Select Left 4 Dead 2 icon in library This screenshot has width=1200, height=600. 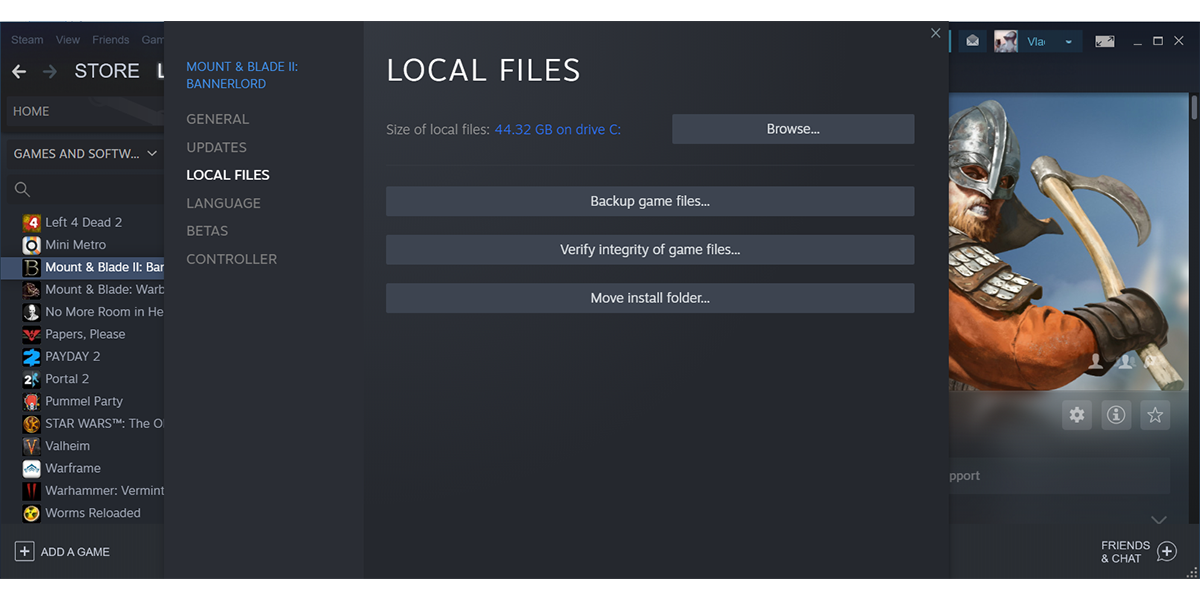[x=31, y=222]
